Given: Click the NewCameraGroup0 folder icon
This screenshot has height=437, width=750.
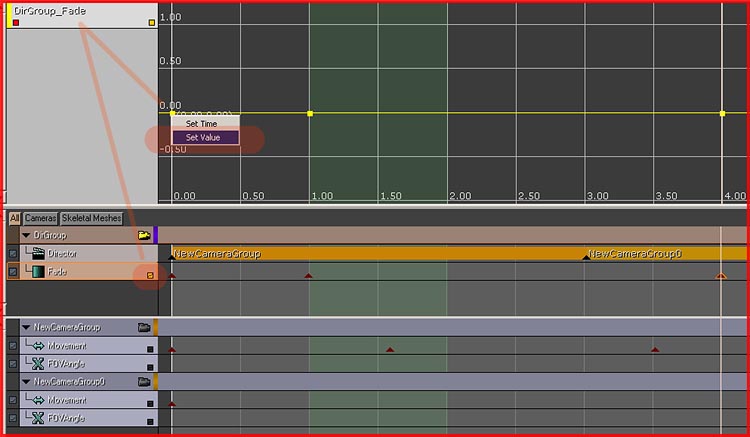Looking at the screenshot, I should coord(144,382).
